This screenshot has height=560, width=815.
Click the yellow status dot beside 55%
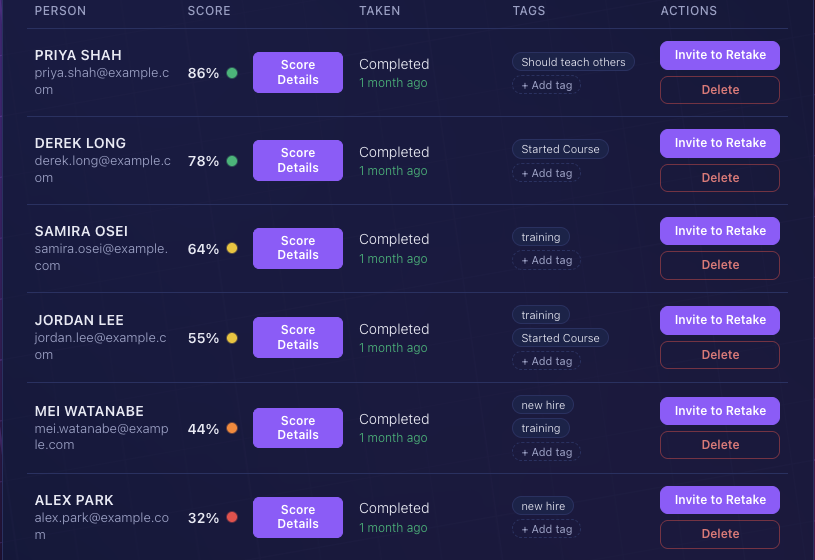pos(232,338)
